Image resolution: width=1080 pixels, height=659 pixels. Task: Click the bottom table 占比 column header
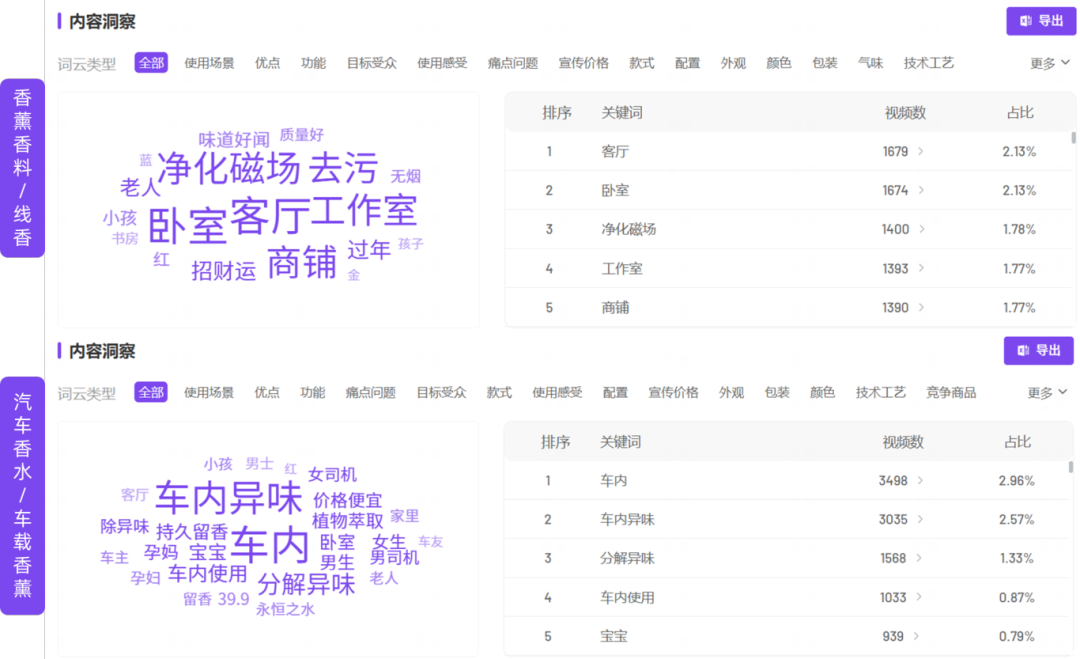point(1017,442)
